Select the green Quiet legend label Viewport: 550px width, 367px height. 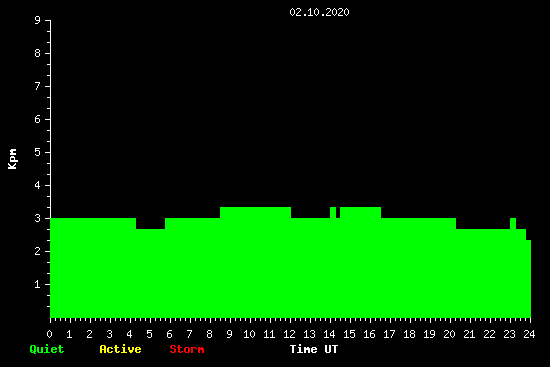[x=47, y=349]
